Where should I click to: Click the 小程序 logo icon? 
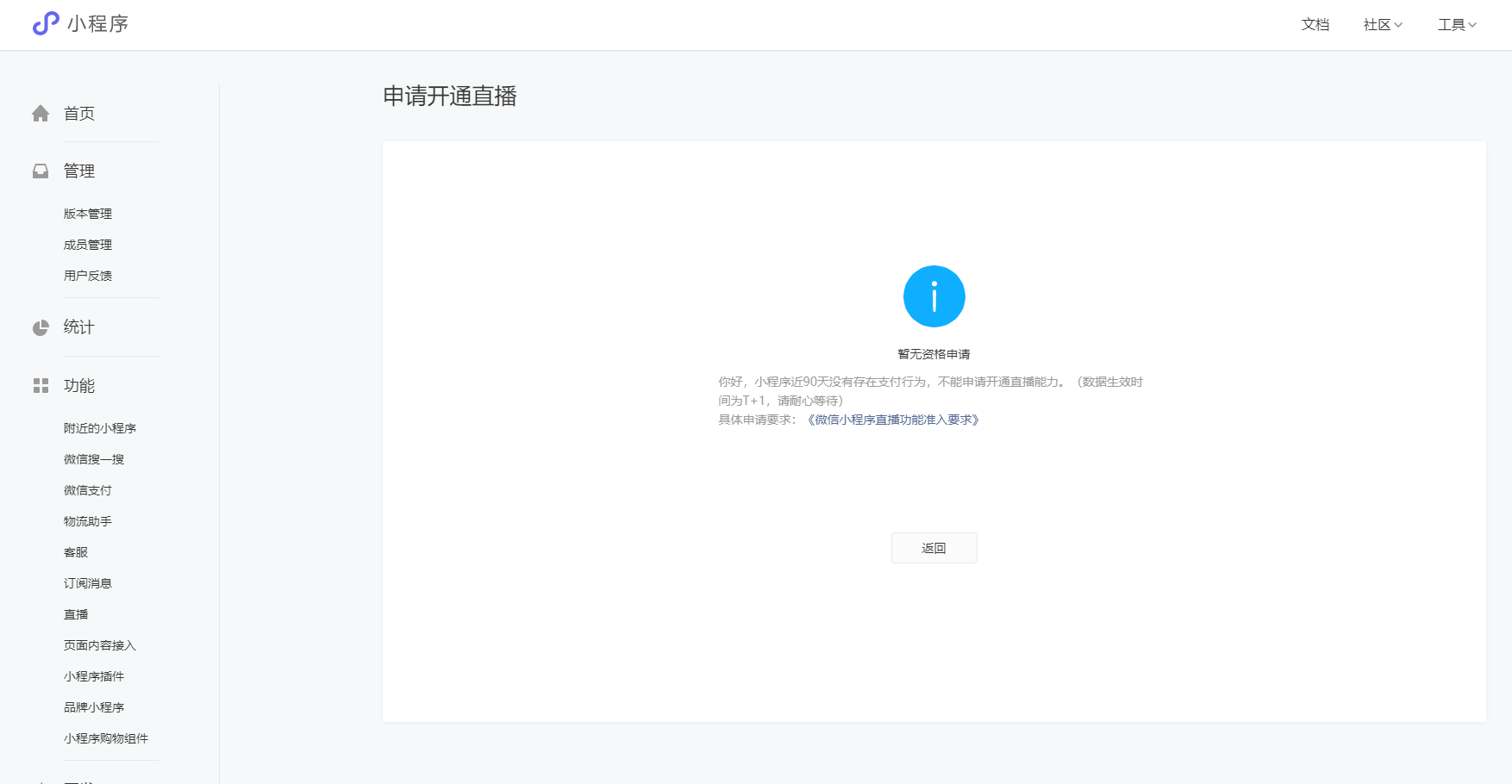coord(46,23)
